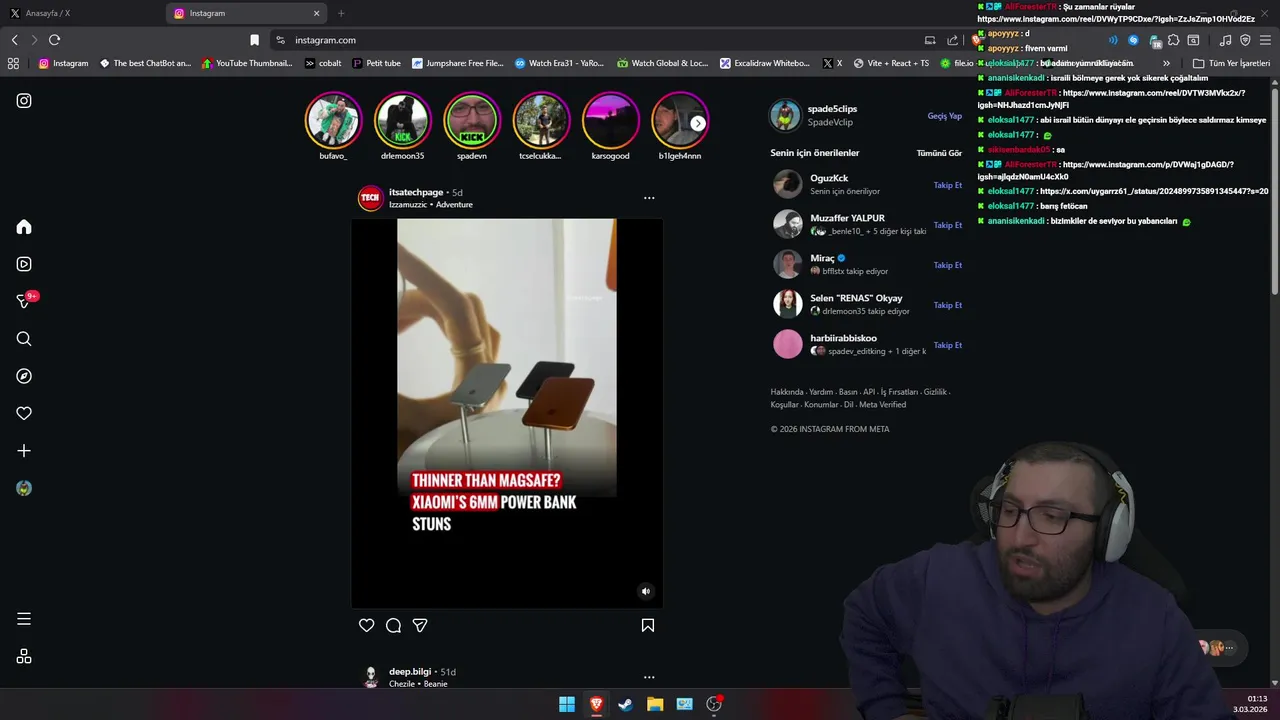1280x720 pixels.
Task: Open deep.bilgi profile name
Action: 410,672
